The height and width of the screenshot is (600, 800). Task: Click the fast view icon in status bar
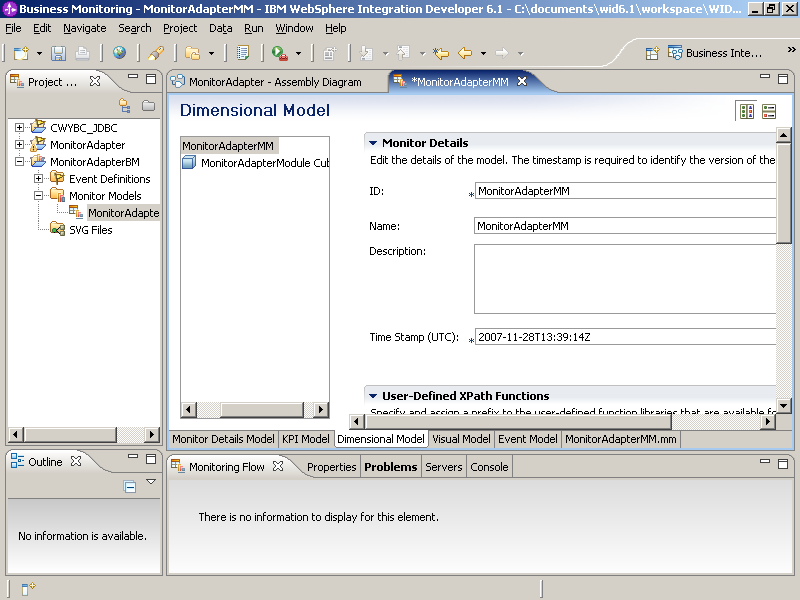28,588
